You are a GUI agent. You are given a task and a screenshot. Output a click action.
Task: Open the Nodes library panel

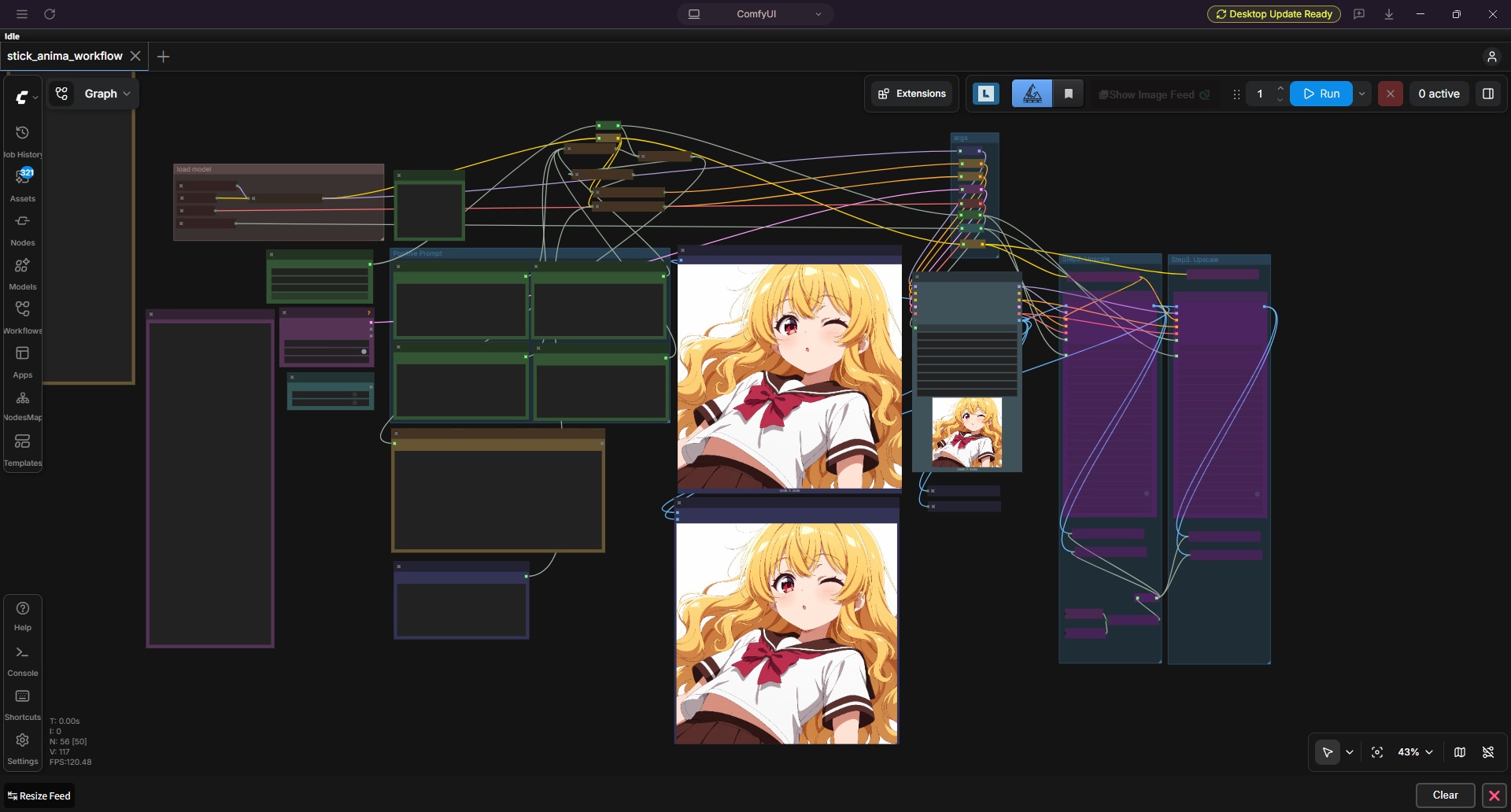click(x=23, y=228)
